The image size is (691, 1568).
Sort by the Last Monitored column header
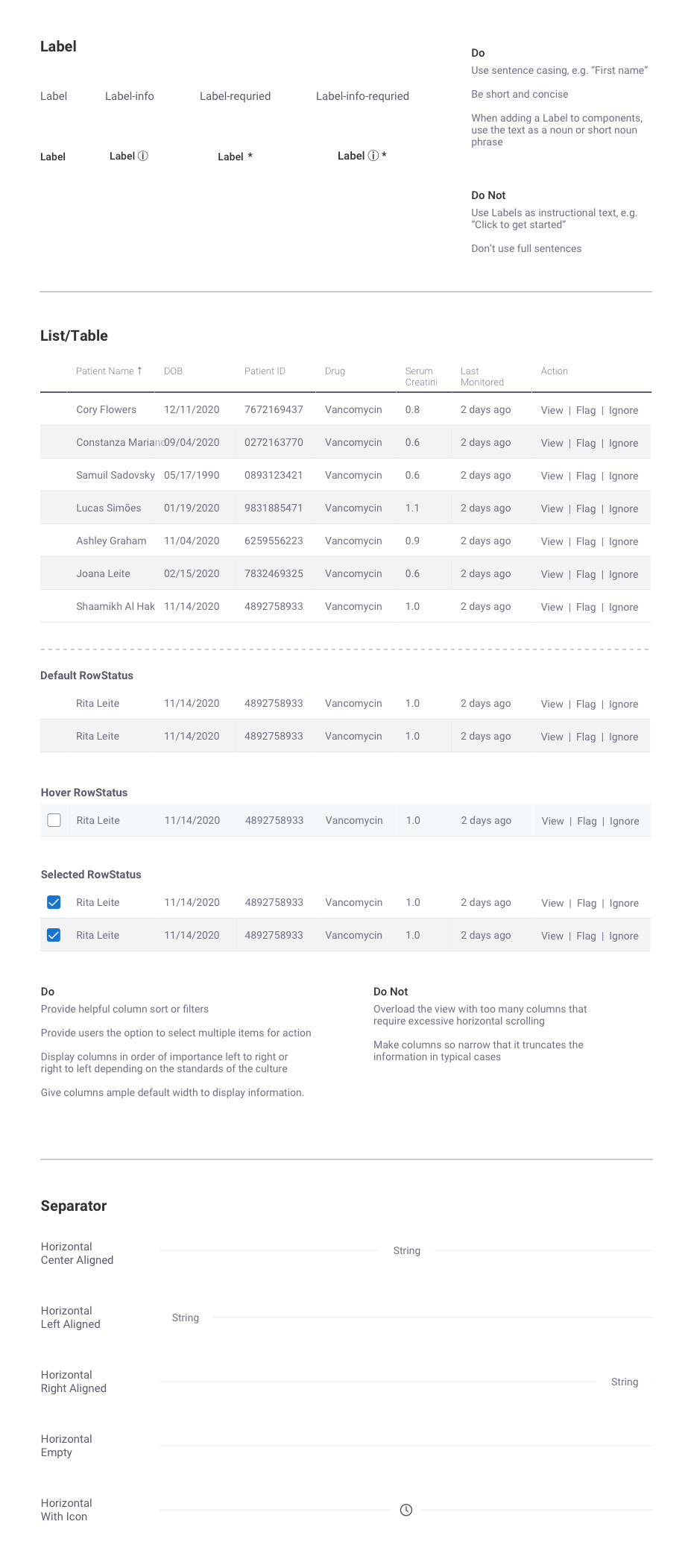(x=482, y=377)
